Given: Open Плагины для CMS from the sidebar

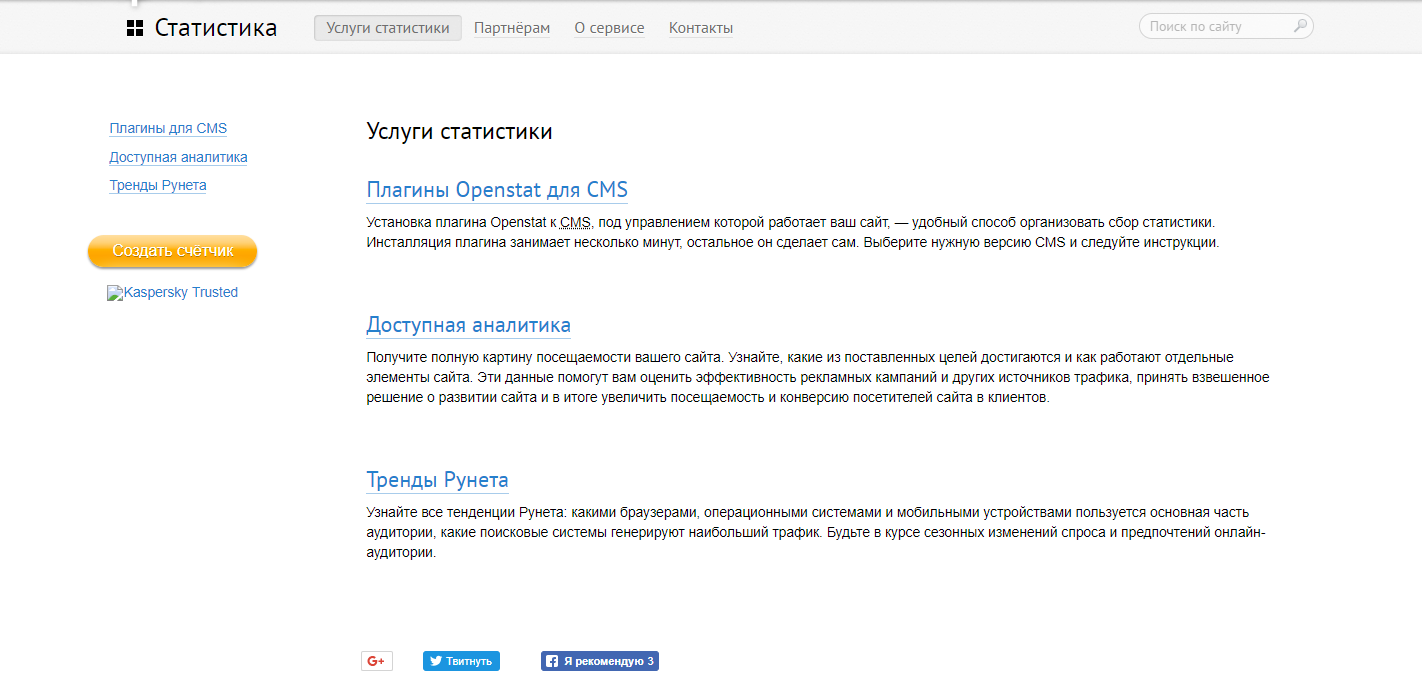Looking at the screenshot, I should pos(167,128).
